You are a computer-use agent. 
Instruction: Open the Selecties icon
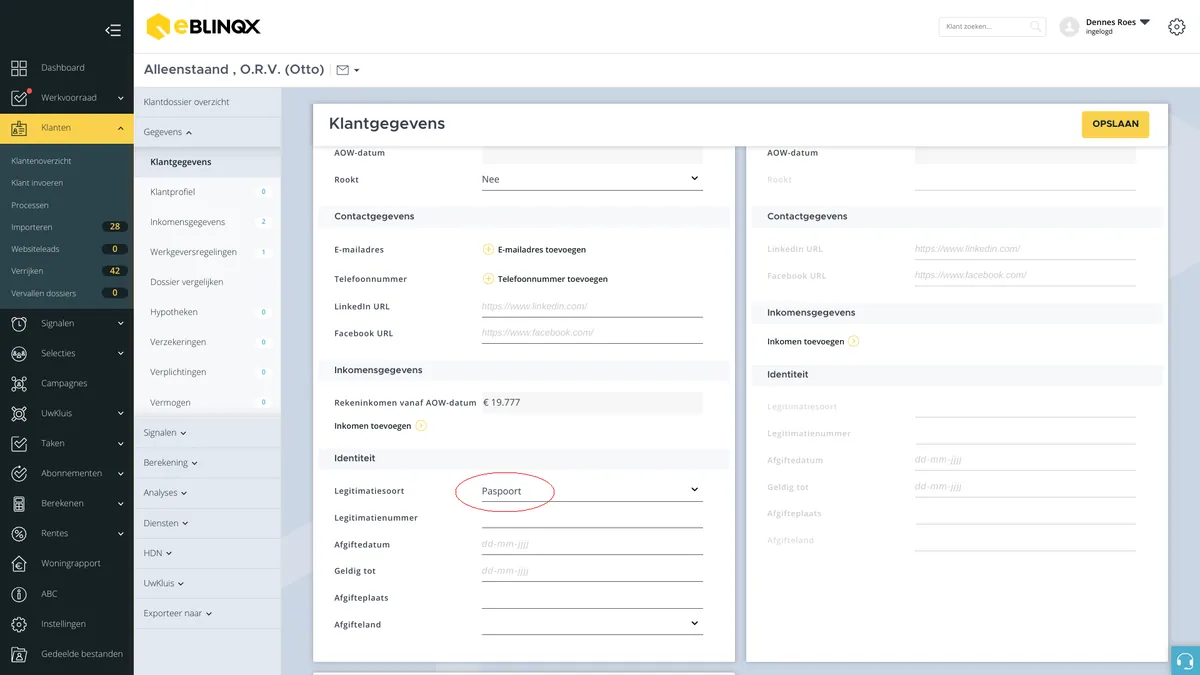pos(19,353)
